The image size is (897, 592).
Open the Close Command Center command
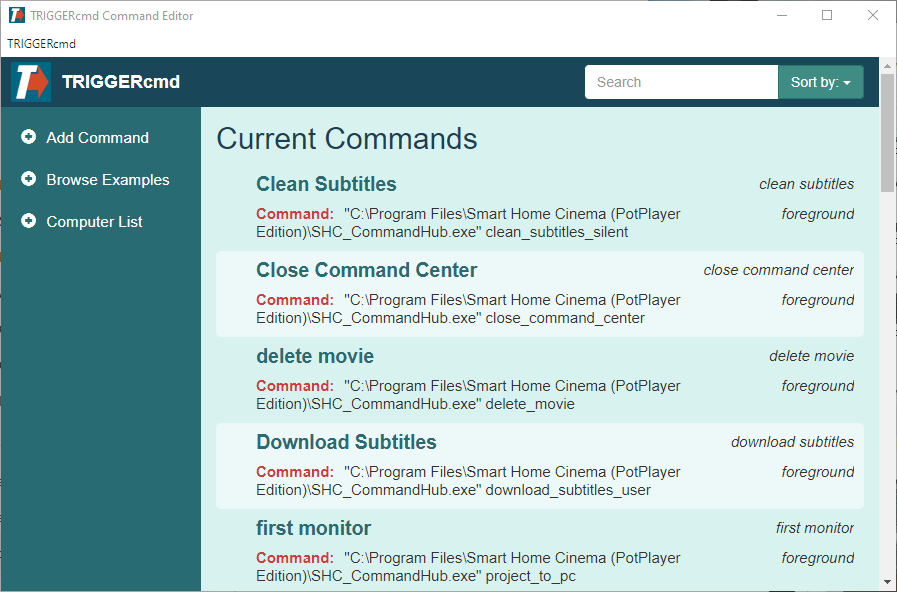(x=366, y=270)
